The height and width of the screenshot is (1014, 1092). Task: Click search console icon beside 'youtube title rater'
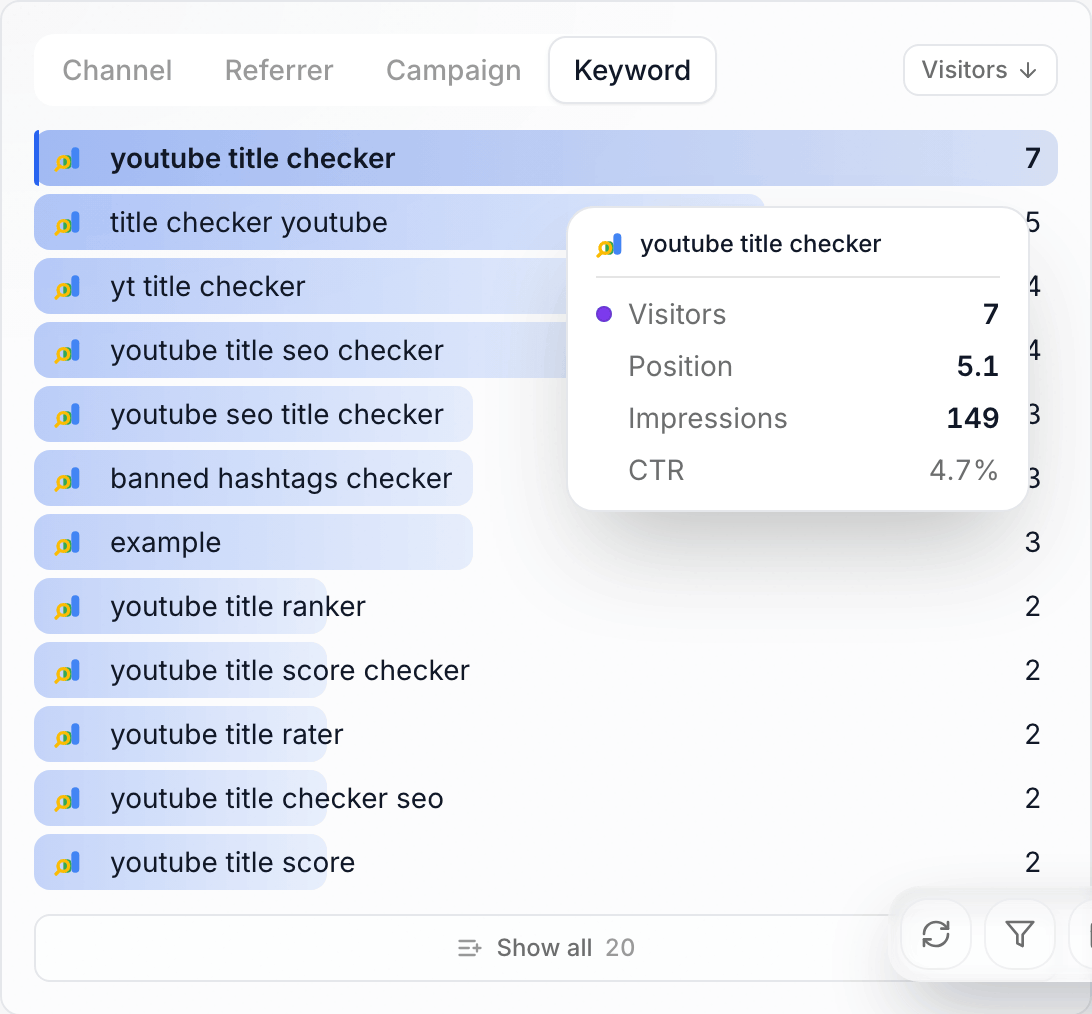[68, 736]
